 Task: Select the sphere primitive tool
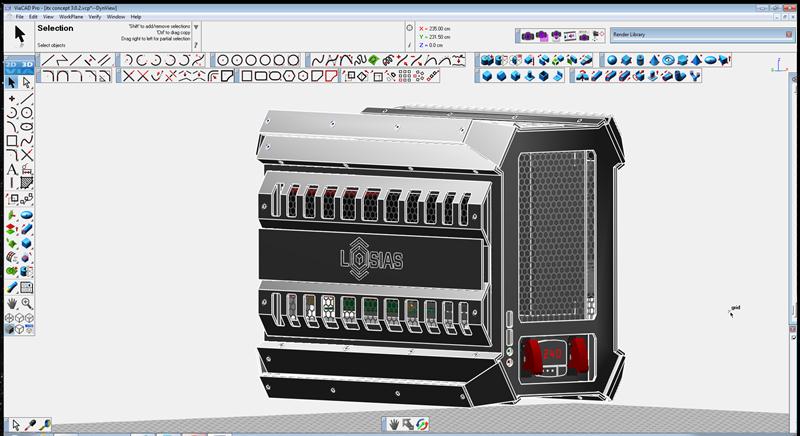[x=612, y=60]
